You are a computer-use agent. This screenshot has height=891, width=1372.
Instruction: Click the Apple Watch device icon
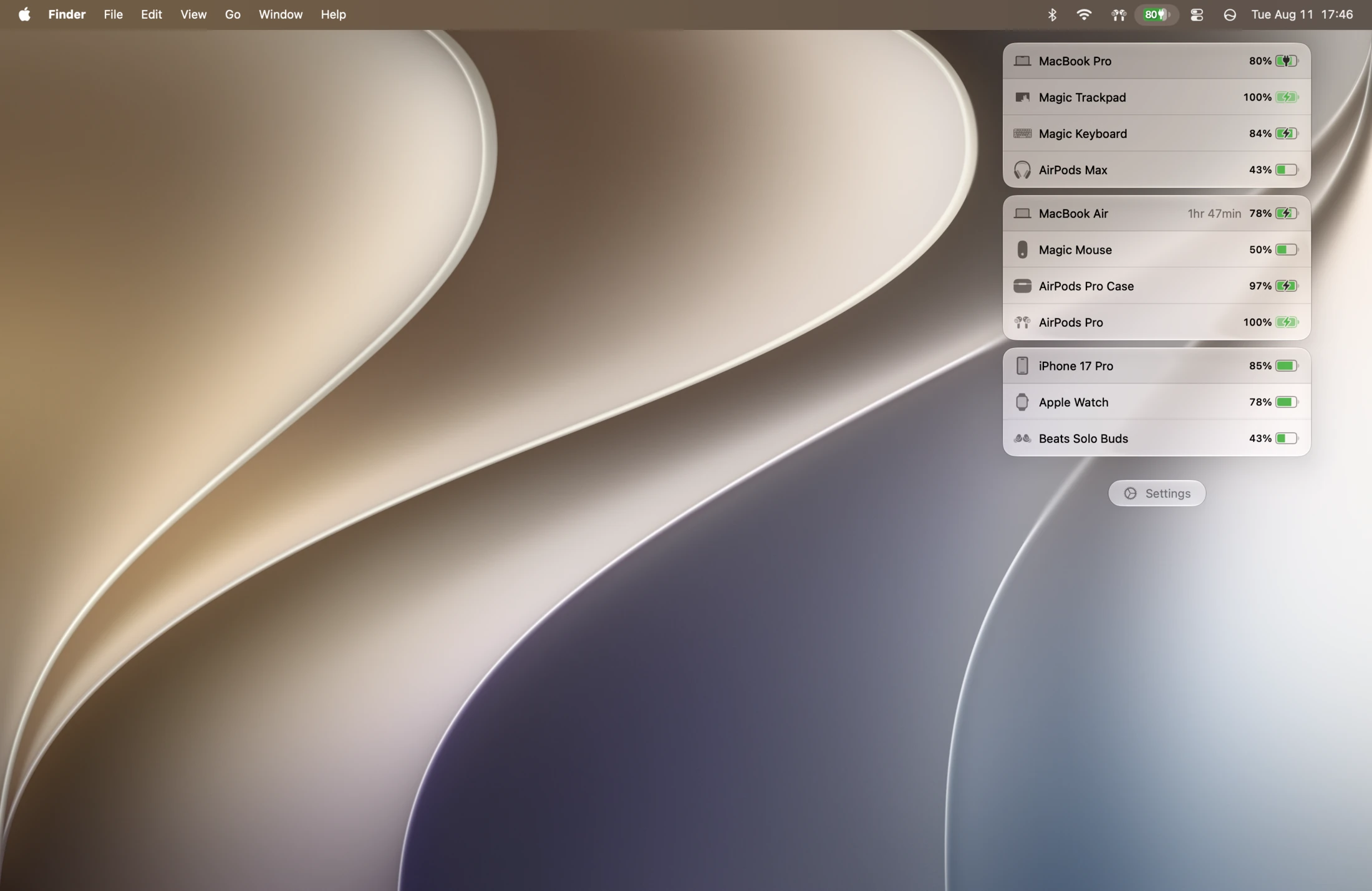pos(1022,402)
